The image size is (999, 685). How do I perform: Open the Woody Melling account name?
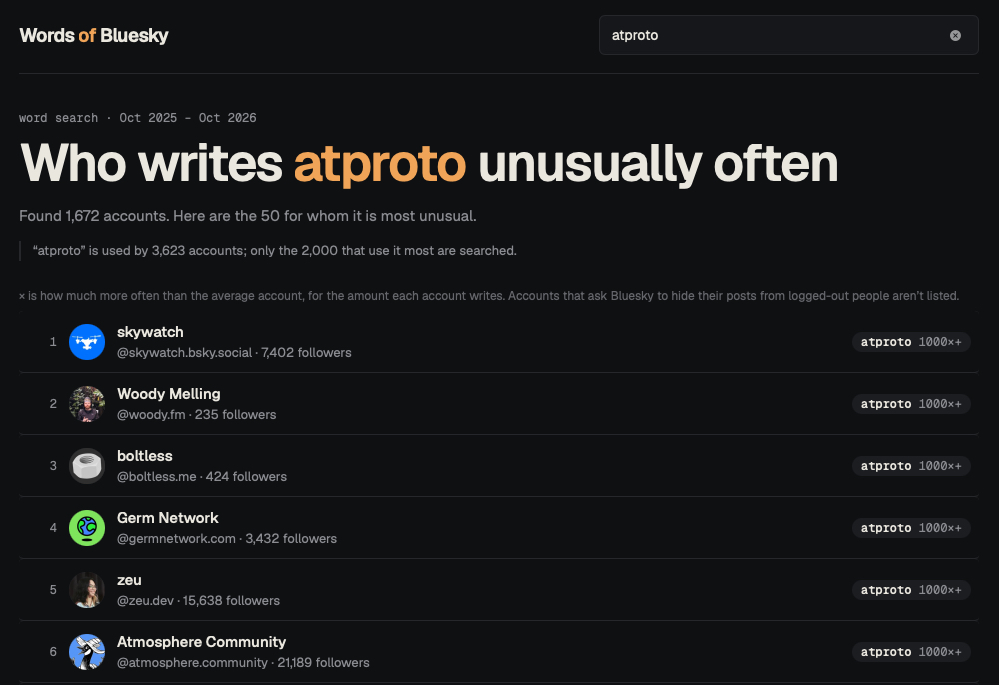pos(169,394)
